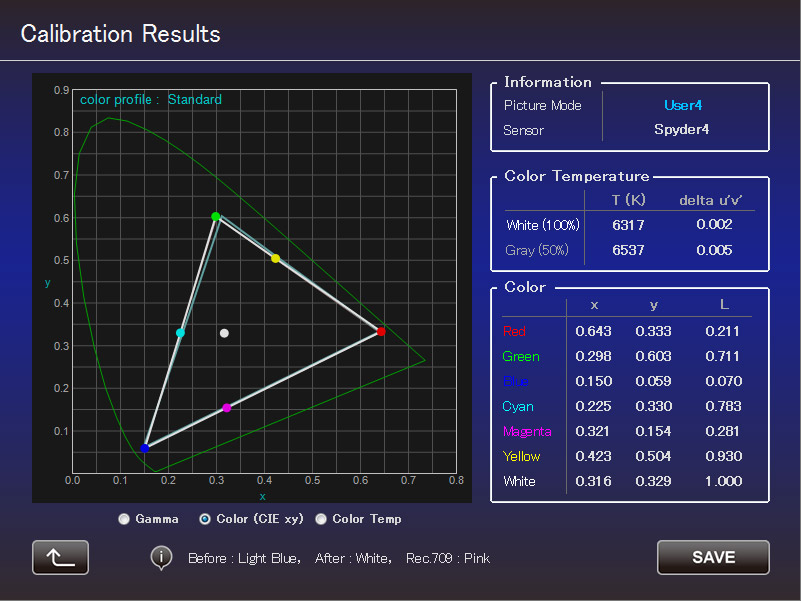Click the cyan point on the chart
The image size is (804, 603).
pyautogui.click(x=180, y=333)
